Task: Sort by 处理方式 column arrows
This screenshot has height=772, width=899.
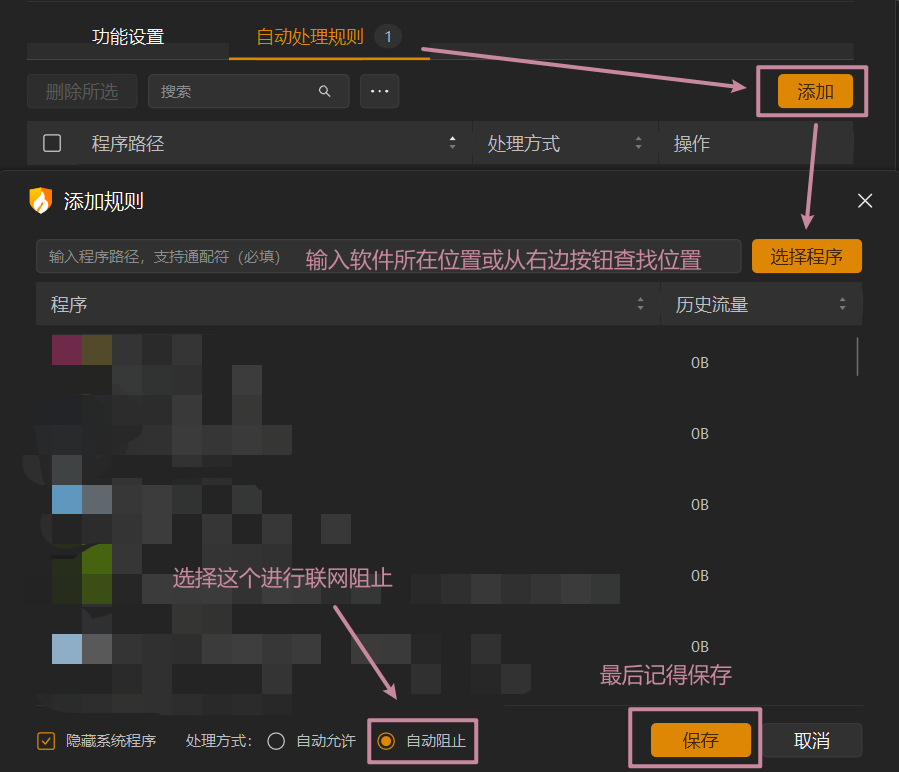Action: click(638, 143)
